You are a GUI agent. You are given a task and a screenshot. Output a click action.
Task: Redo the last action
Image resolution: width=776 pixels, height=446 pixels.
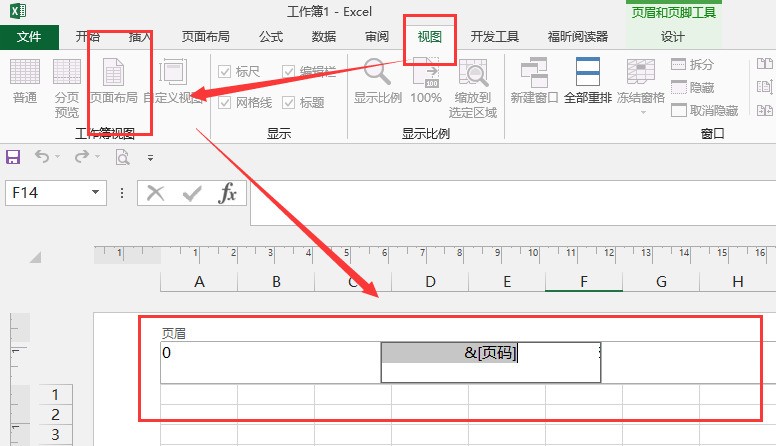click(81, 157)
